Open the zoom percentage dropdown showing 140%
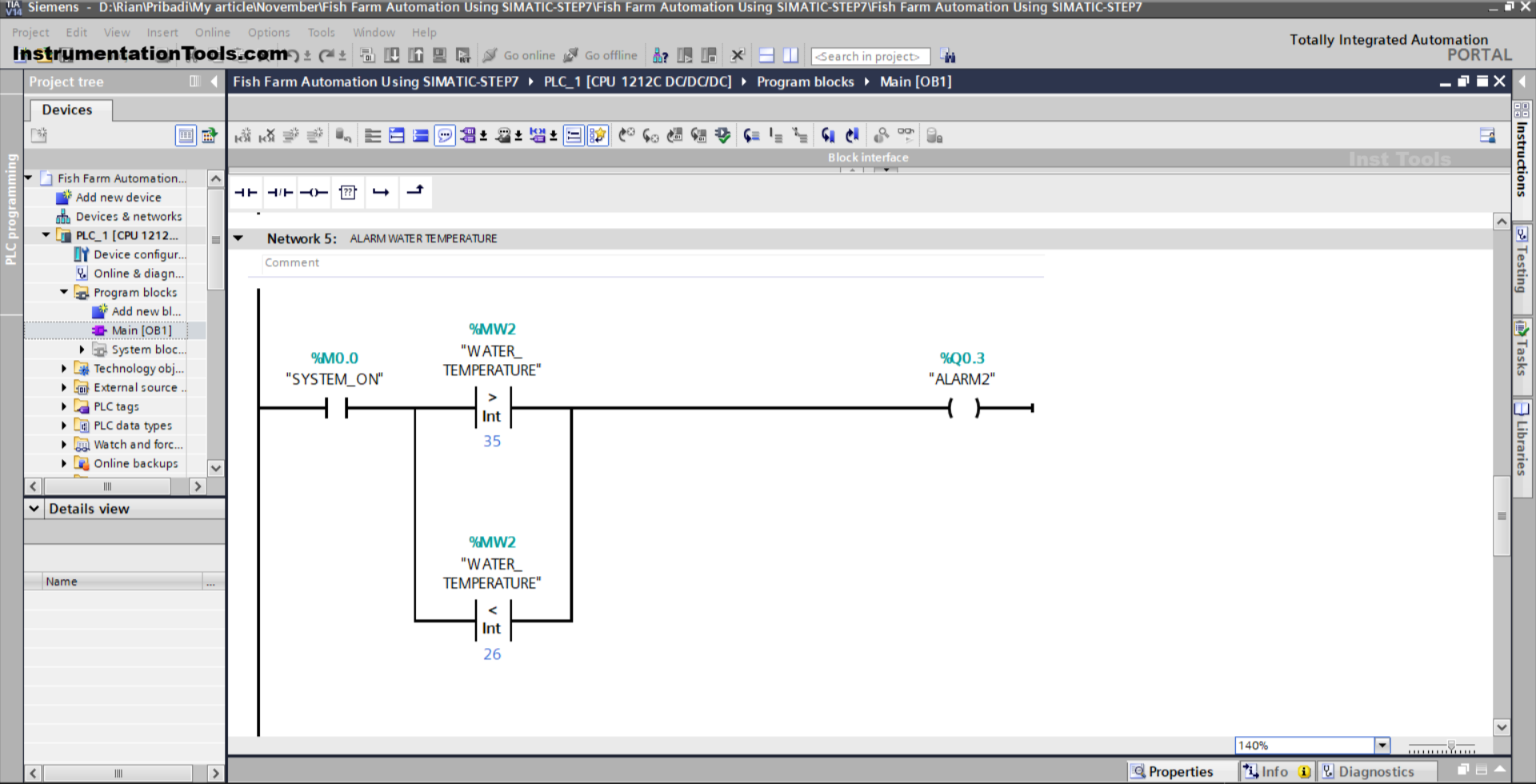This screenshot has height=784, width=1536. (1382, 745)
